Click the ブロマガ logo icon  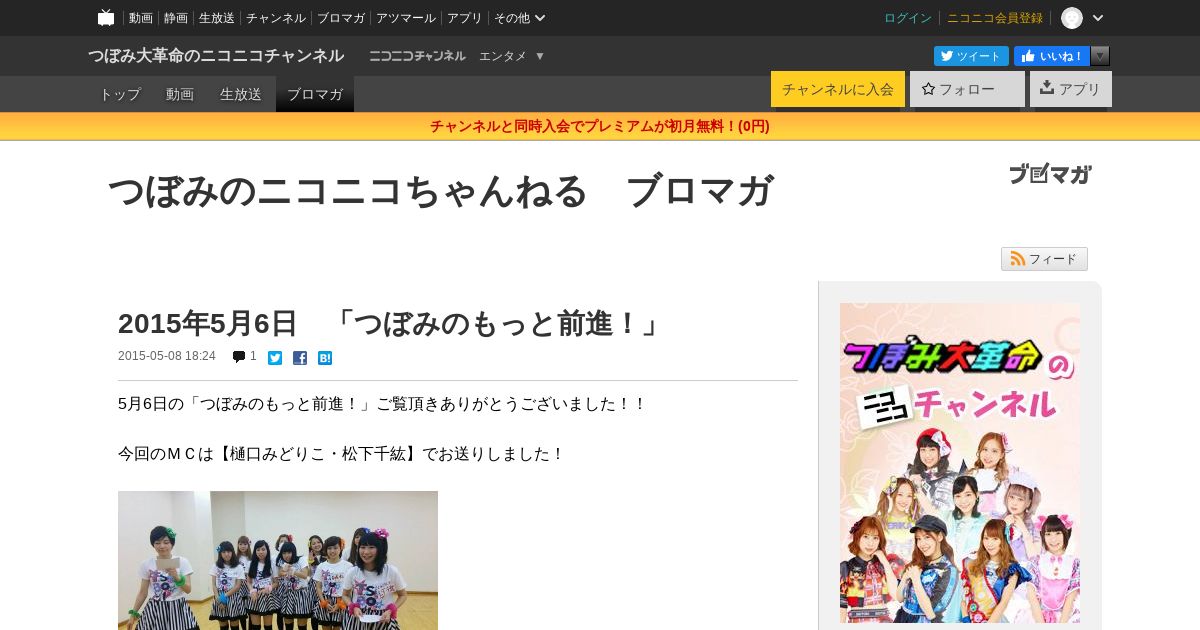(1050, 174)
